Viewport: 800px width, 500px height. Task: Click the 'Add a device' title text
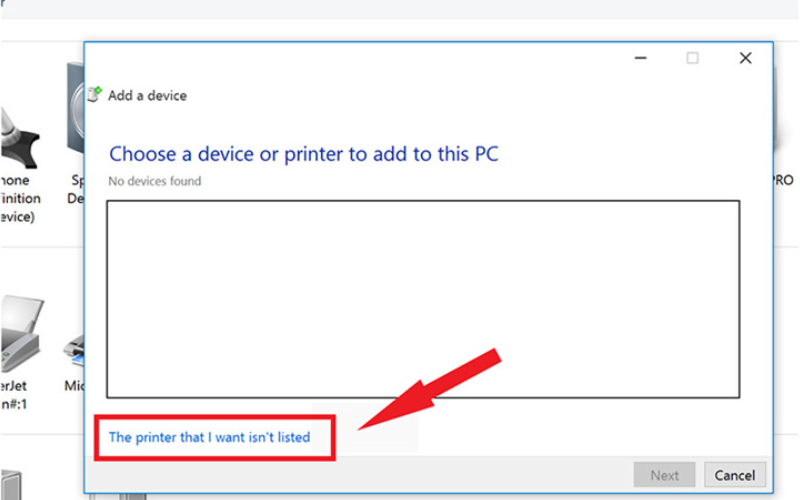(147, 96)
